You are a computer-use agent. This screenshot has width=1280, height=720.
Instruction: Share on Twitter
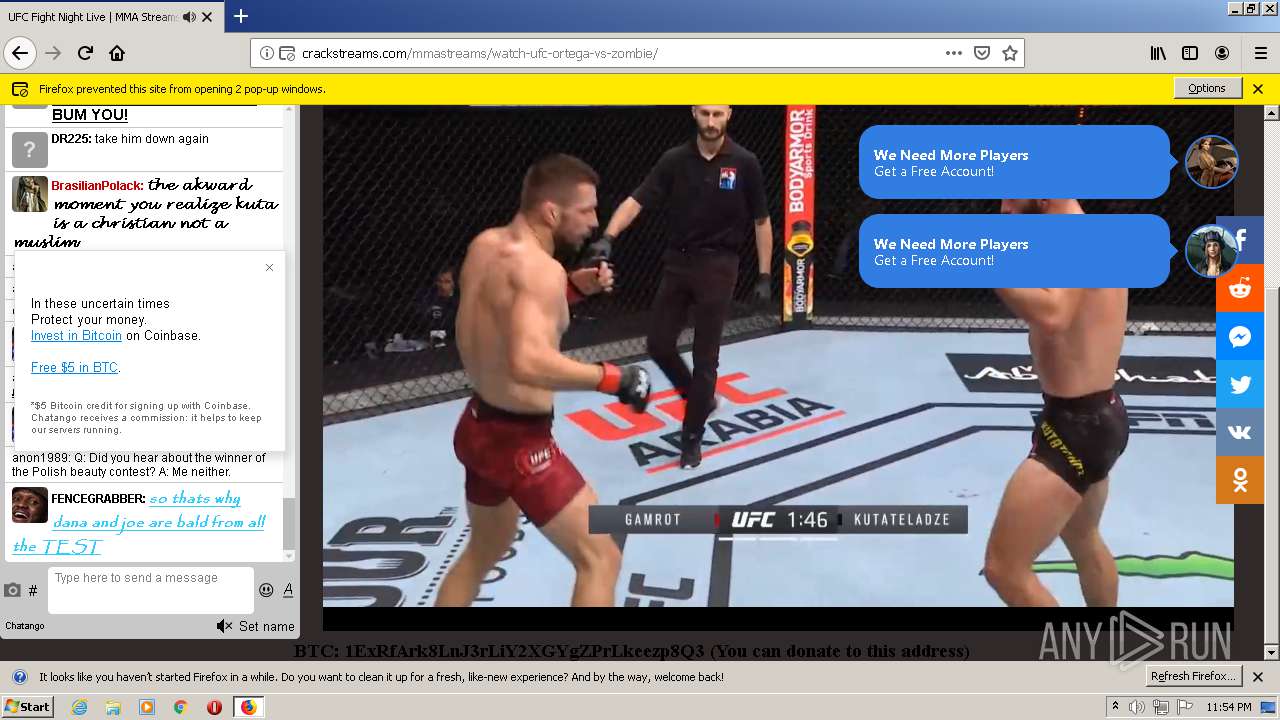click(1240, 385)
